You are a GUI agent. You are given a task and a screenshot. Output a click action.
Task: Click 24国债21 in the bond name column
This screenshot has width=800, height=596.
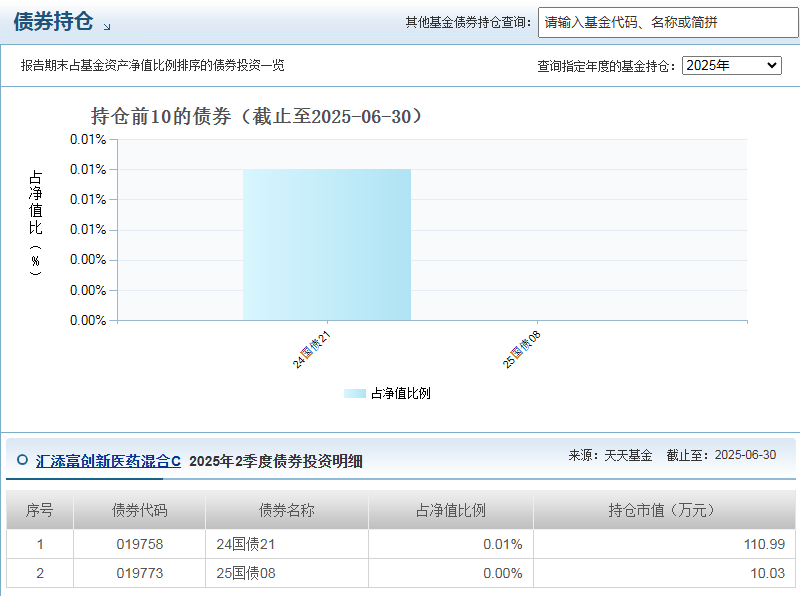click(245, 544)
